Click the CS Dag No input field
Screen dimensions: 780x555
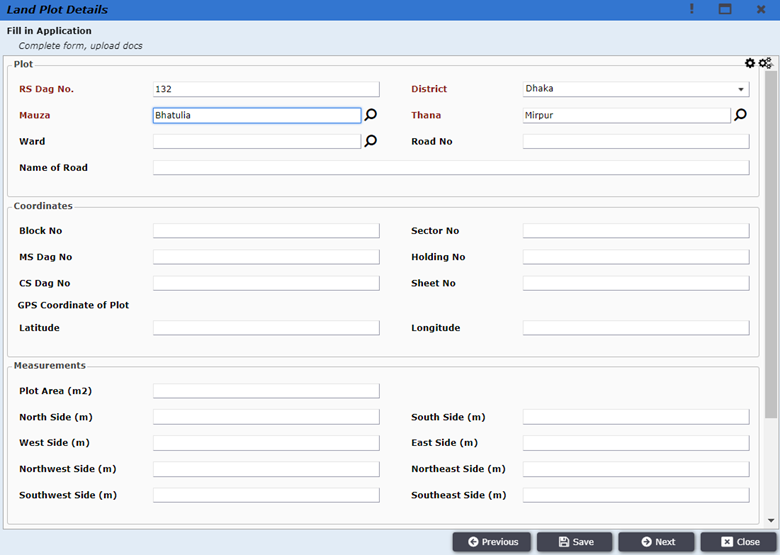[266, 283]
